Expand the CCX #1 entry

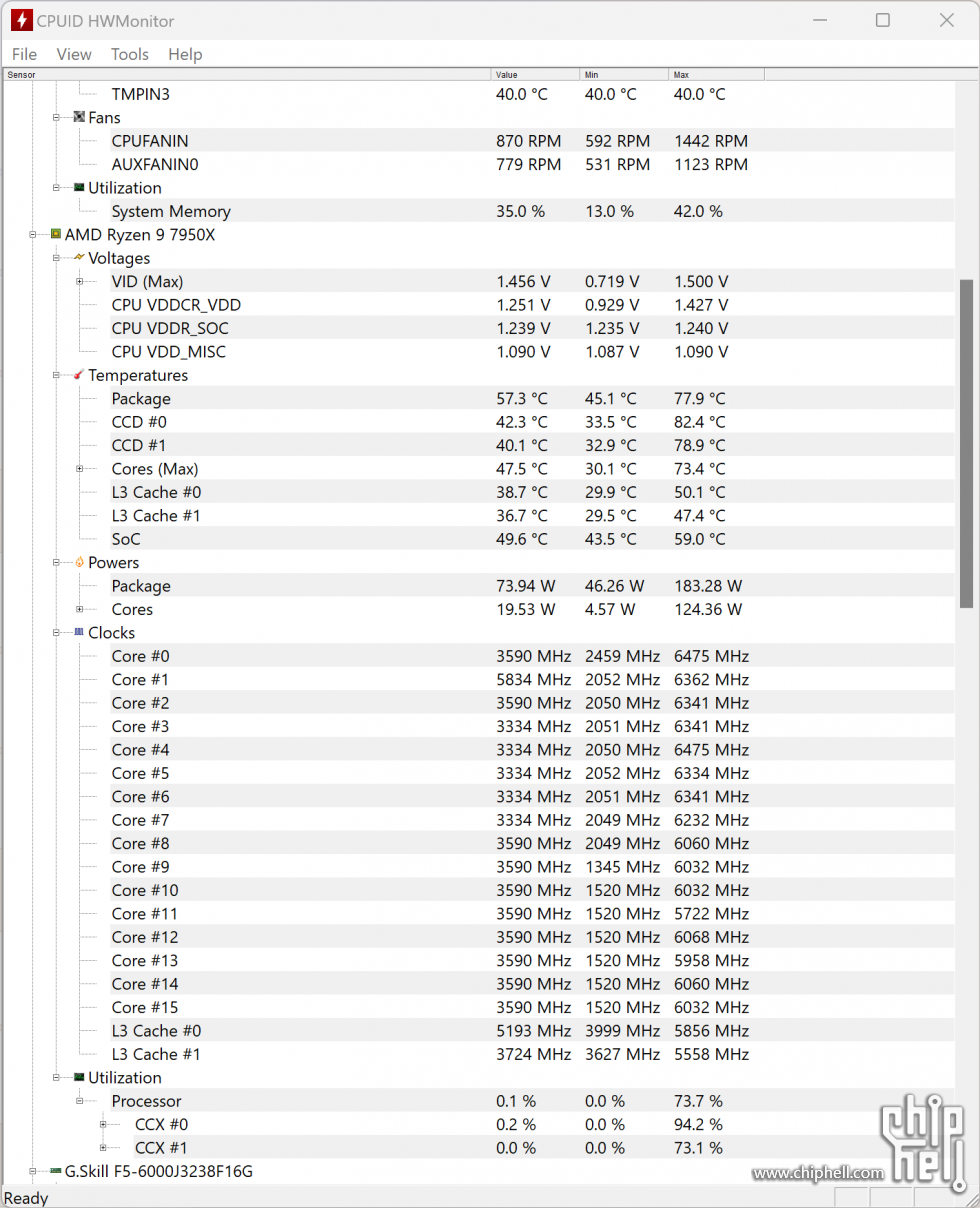(x=103, y=1147)
